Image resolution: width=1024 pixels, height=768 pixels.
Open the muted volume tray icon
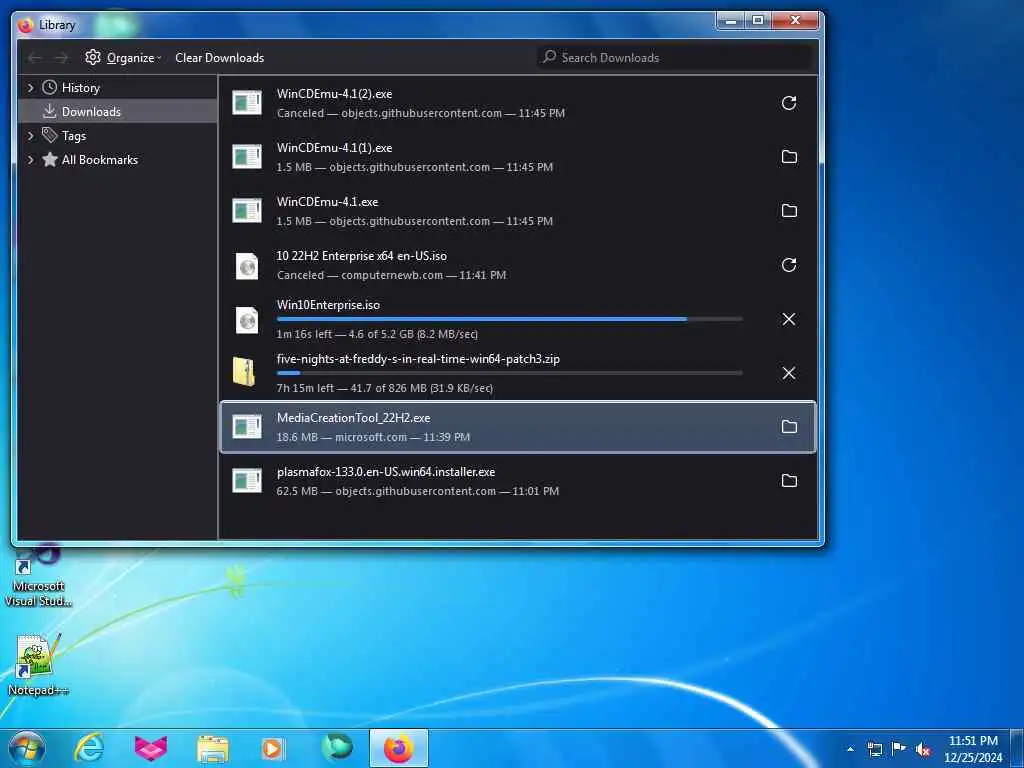[923, 749]
